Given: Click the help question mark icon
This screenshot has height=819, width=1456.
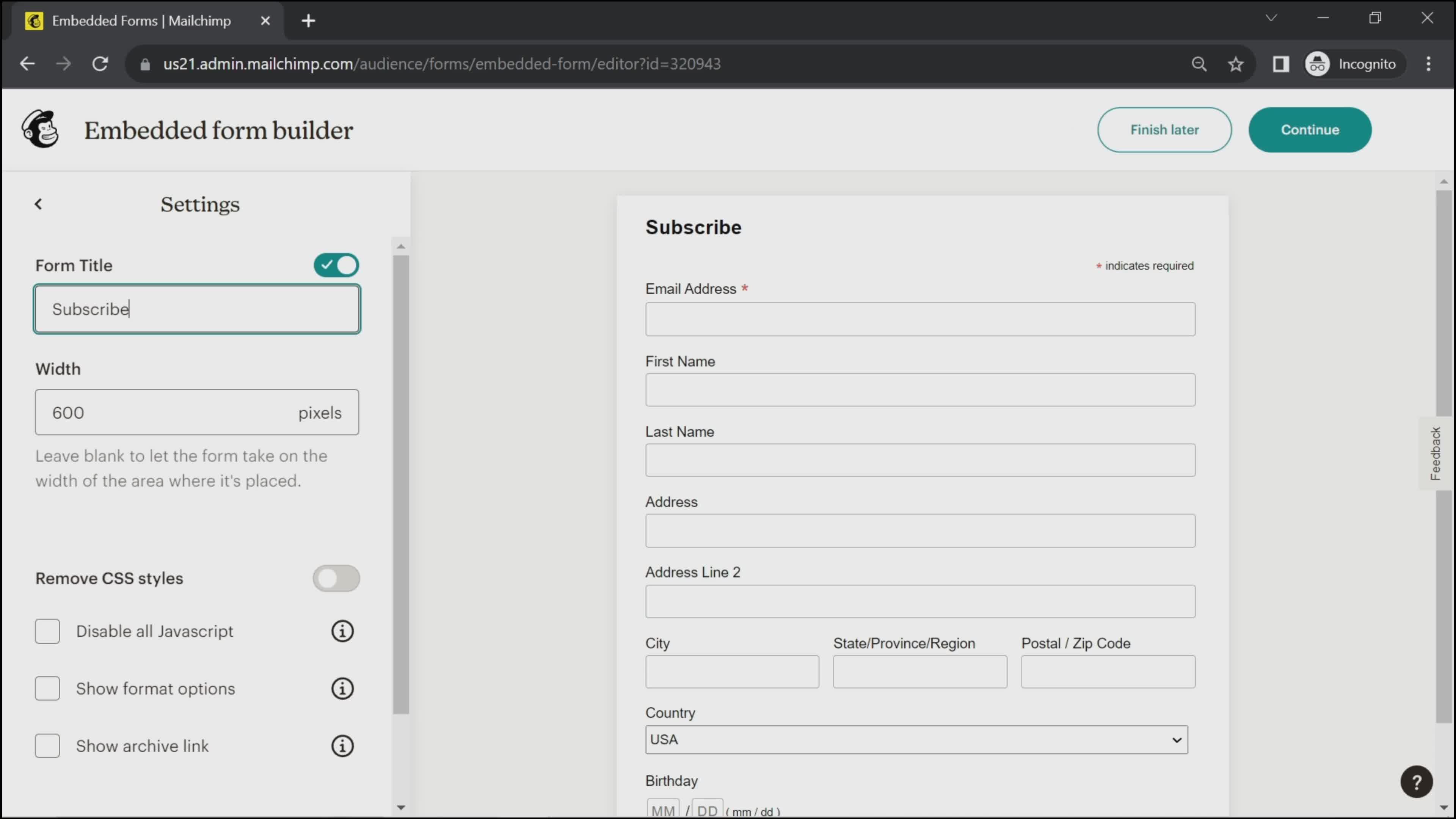Looking at the screenshot, I should pos(1418,782).
